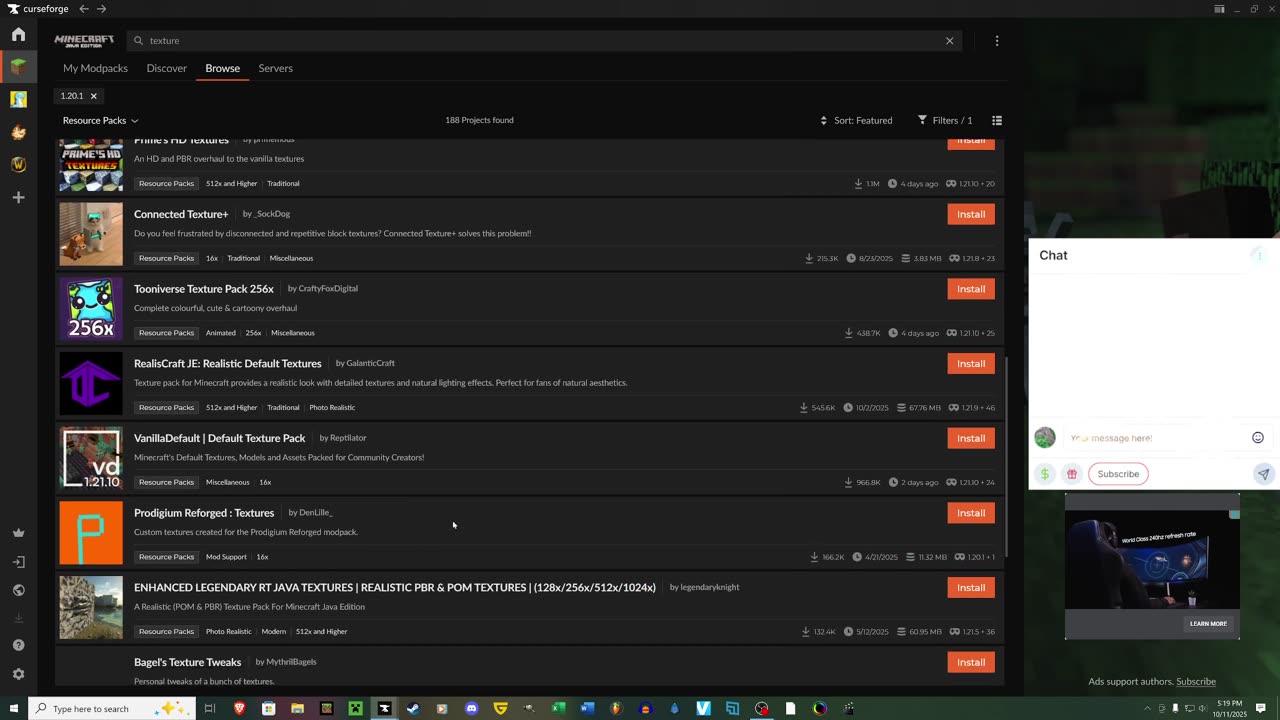Expand the Resource Packs category dropdown
This screenshot has height=720, width=1280.
click(101, 120)
